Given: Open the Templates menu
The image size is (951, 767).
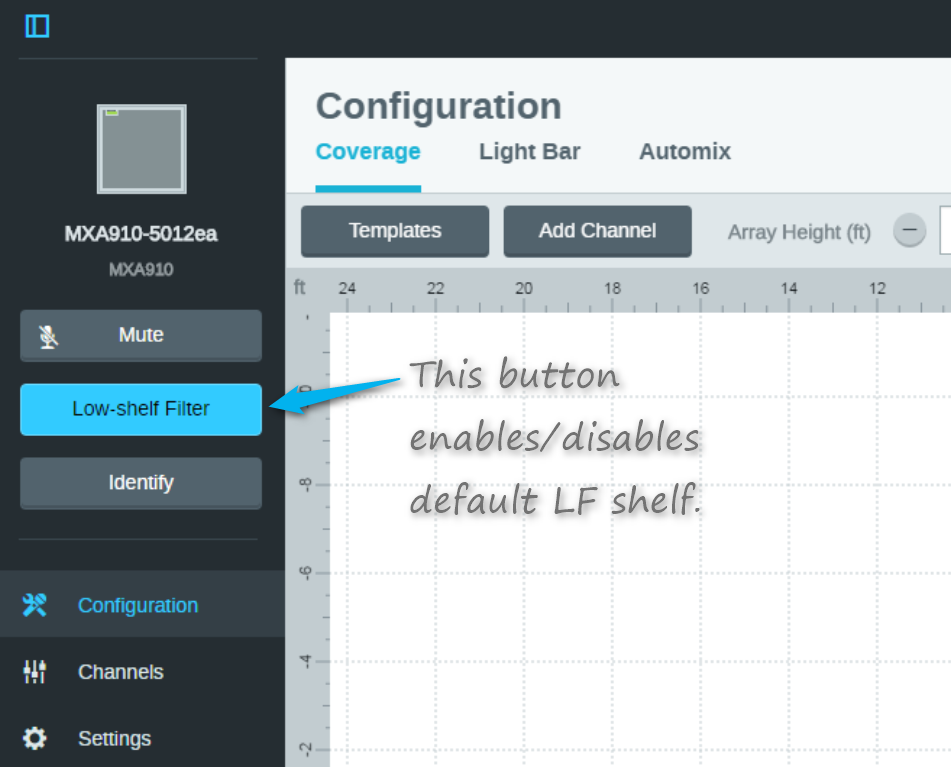Looking at the screenshot, I should [x=395, y=231].
